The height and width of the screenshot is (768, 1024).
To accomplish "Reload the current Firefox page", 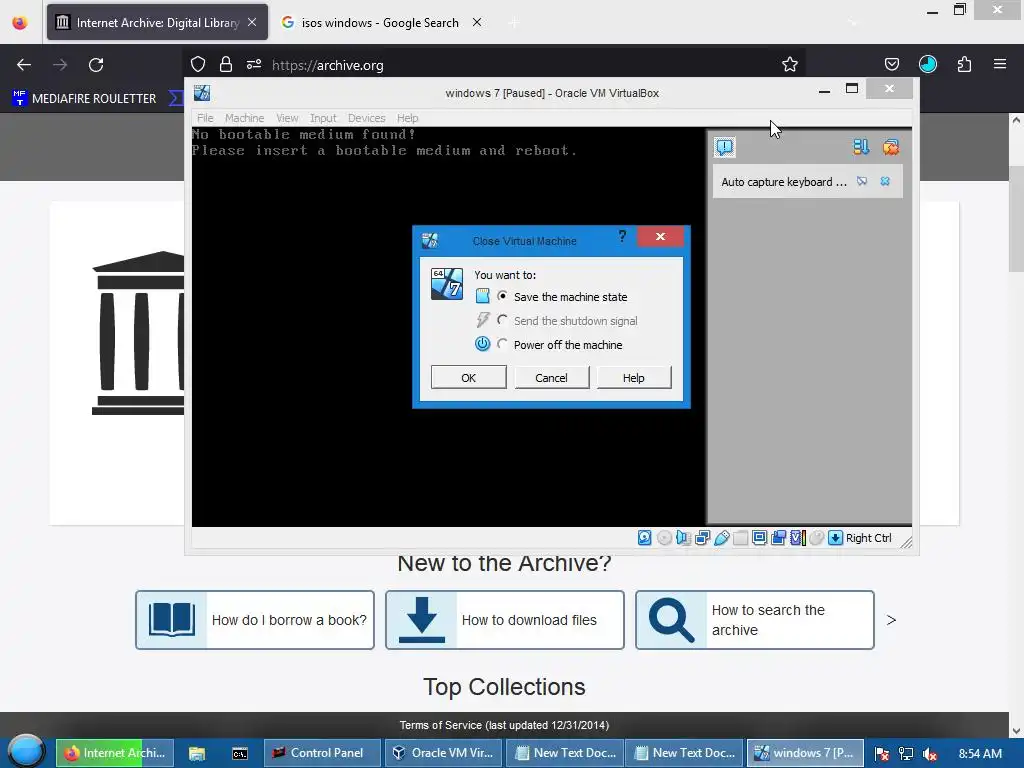I will pyautogui.click(x=96, y=65).
